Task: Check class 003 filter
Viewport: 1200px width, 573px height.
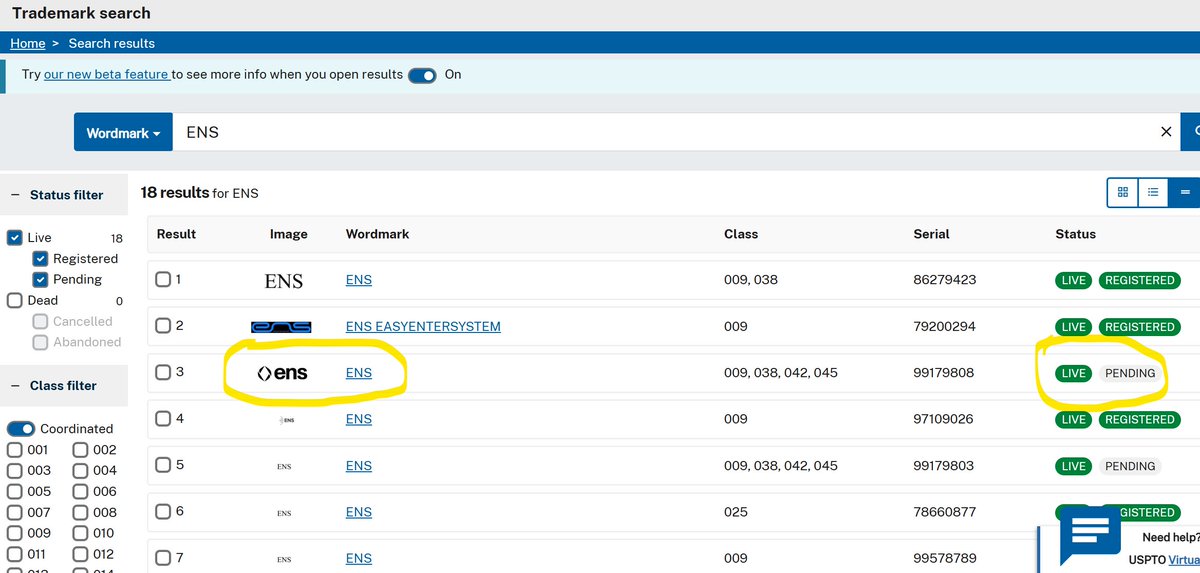Action: tap(15, 470)
